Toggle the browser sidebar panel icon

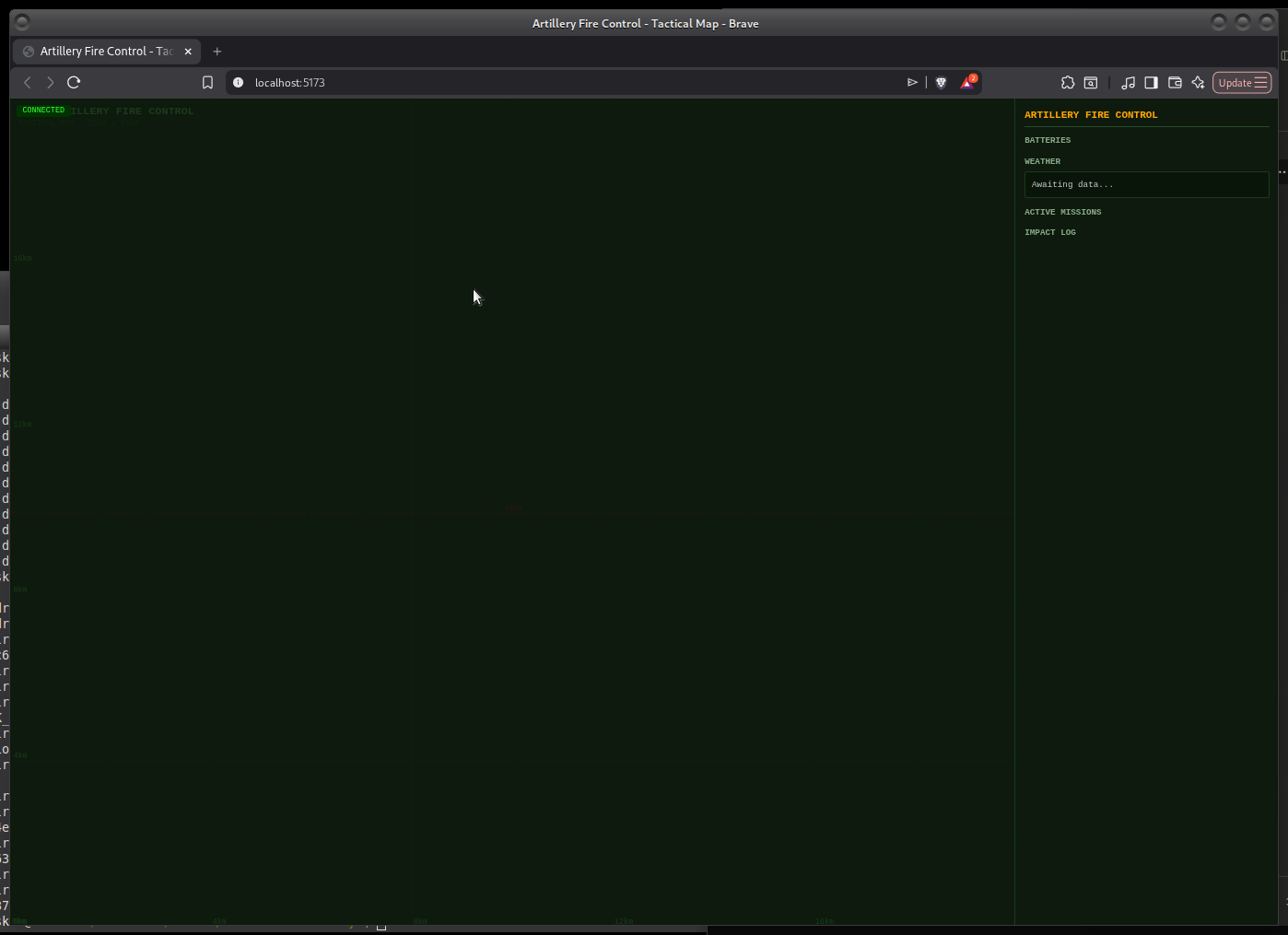click(1151, 83)
